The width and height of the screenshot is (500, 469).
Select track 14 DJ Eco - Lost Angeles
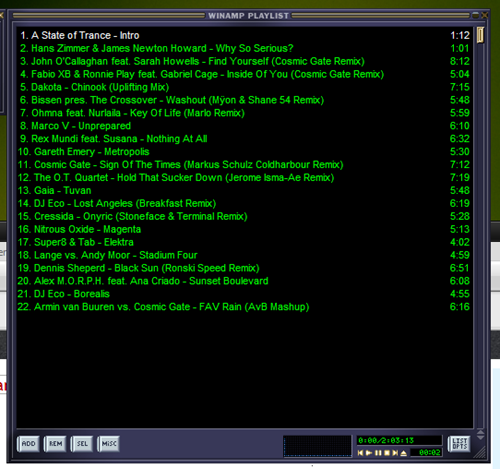[245, 203]
